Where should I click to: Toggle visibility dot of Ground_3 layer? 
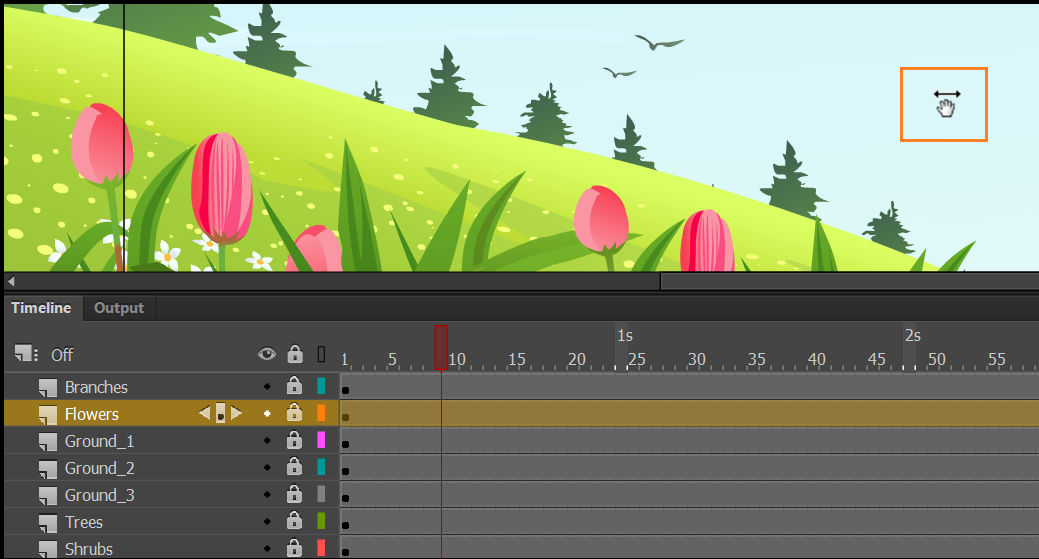pos(267,494)
